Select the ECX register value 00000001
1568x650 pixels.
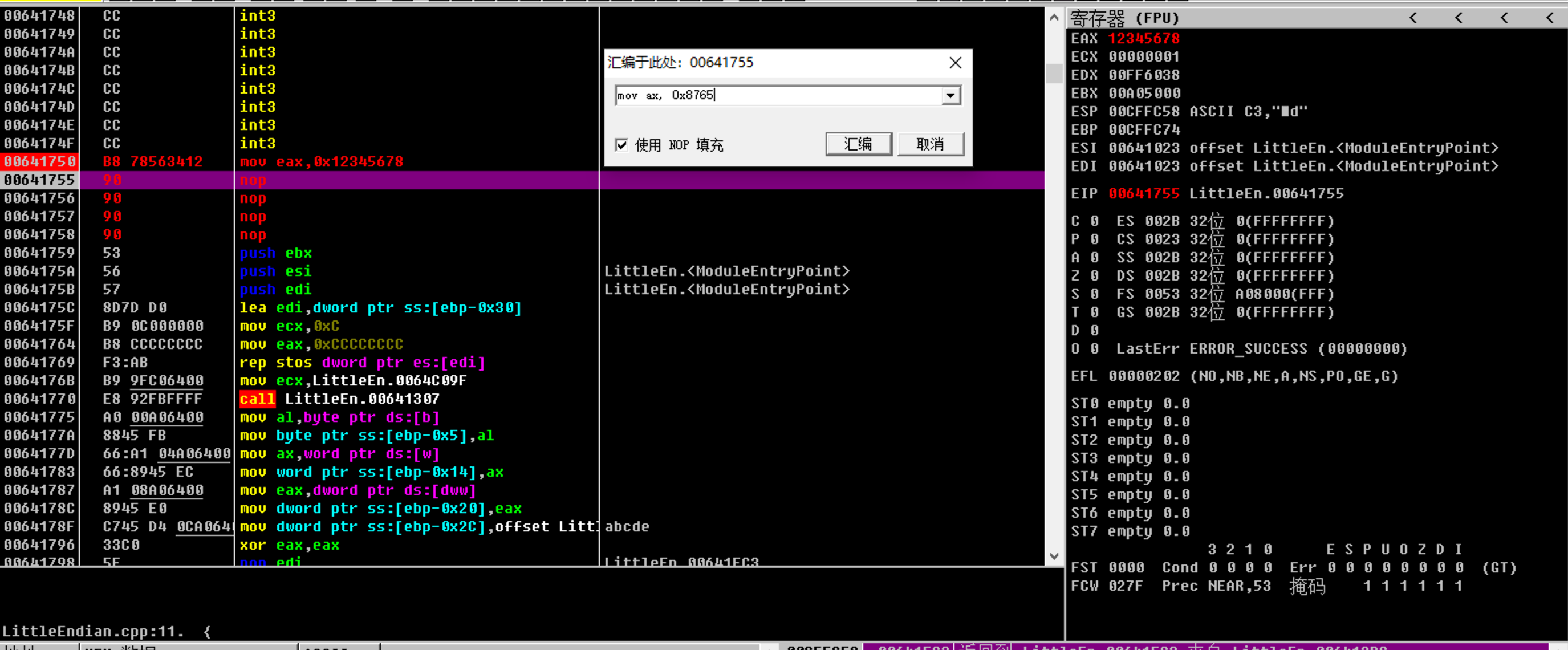click(1144, 57)
